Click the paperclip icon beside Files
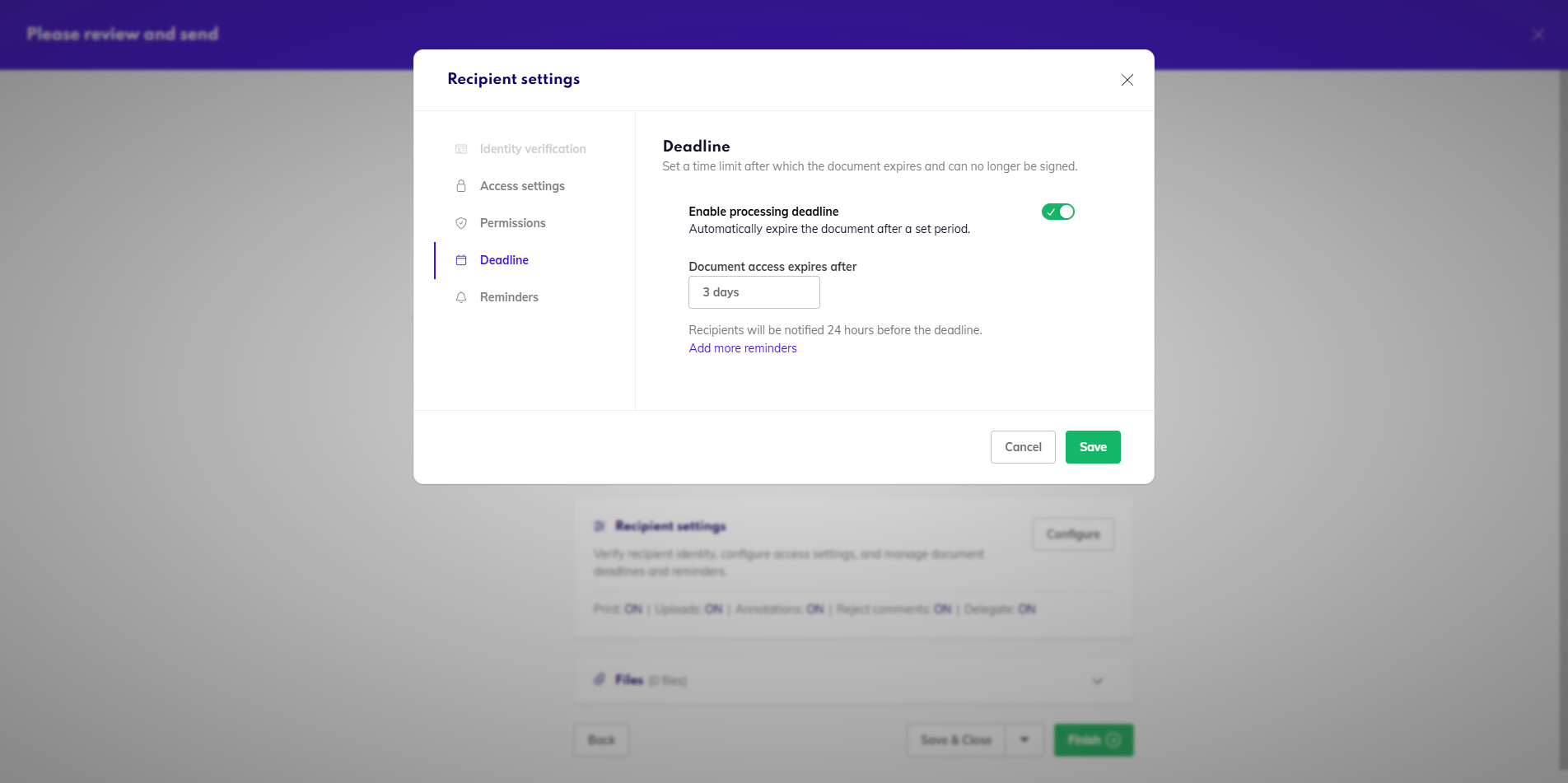1568x783 pixels. click(600, 679)
